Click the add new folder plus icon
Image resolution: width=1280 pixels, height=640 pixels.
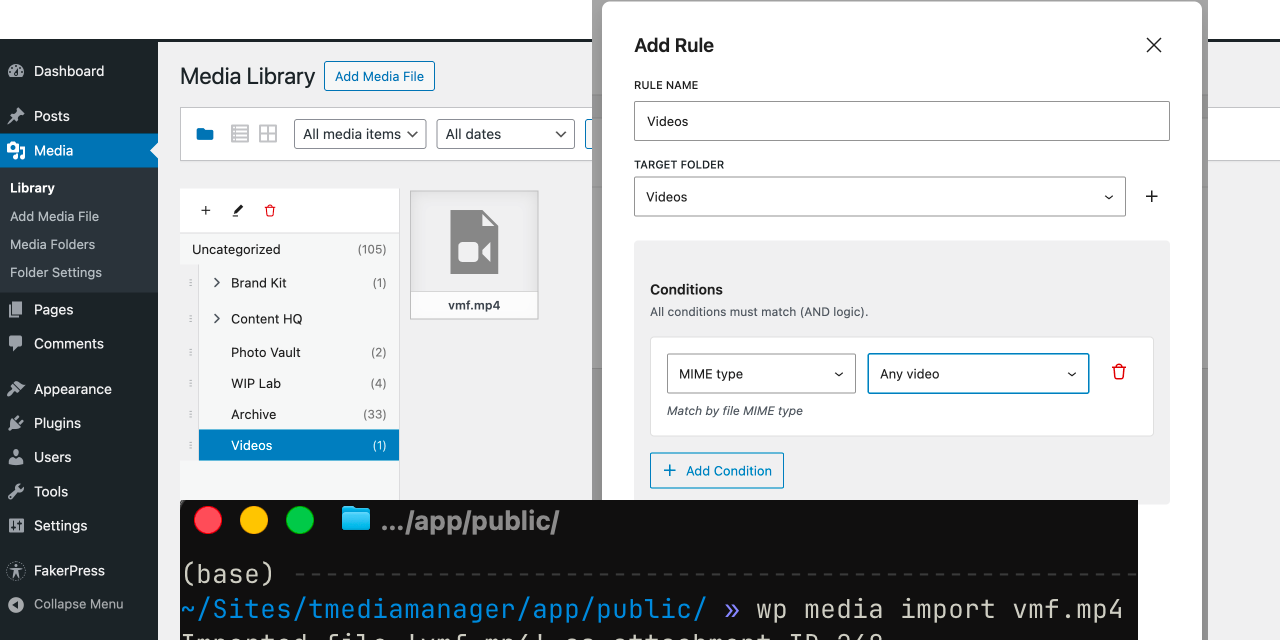206,211
